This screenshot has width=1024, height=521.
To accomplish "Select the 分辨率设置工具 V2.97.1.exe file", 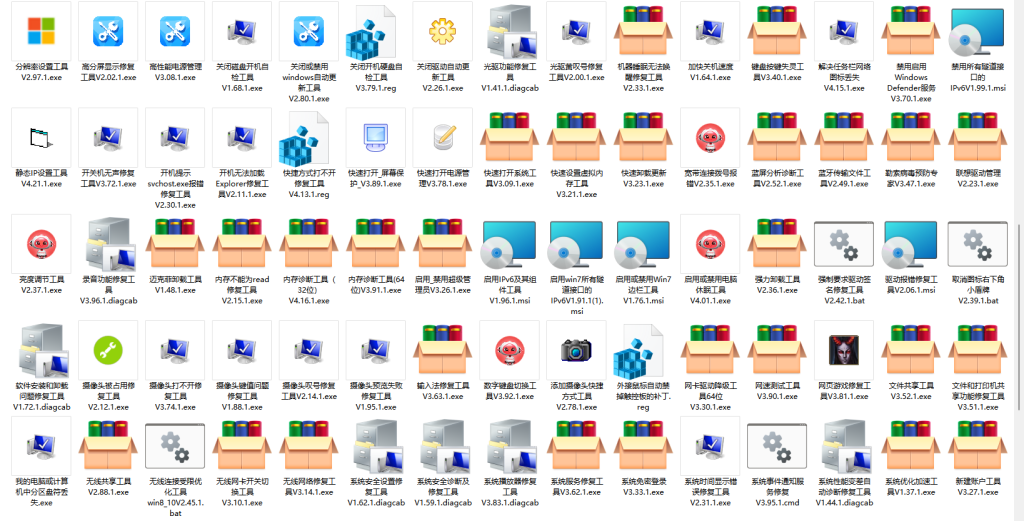I will (x=41, y=31).
